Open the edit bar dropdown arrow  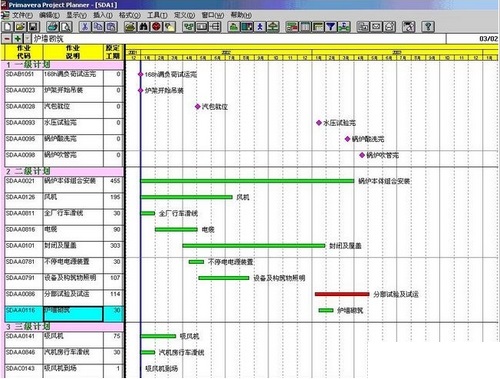27,39
